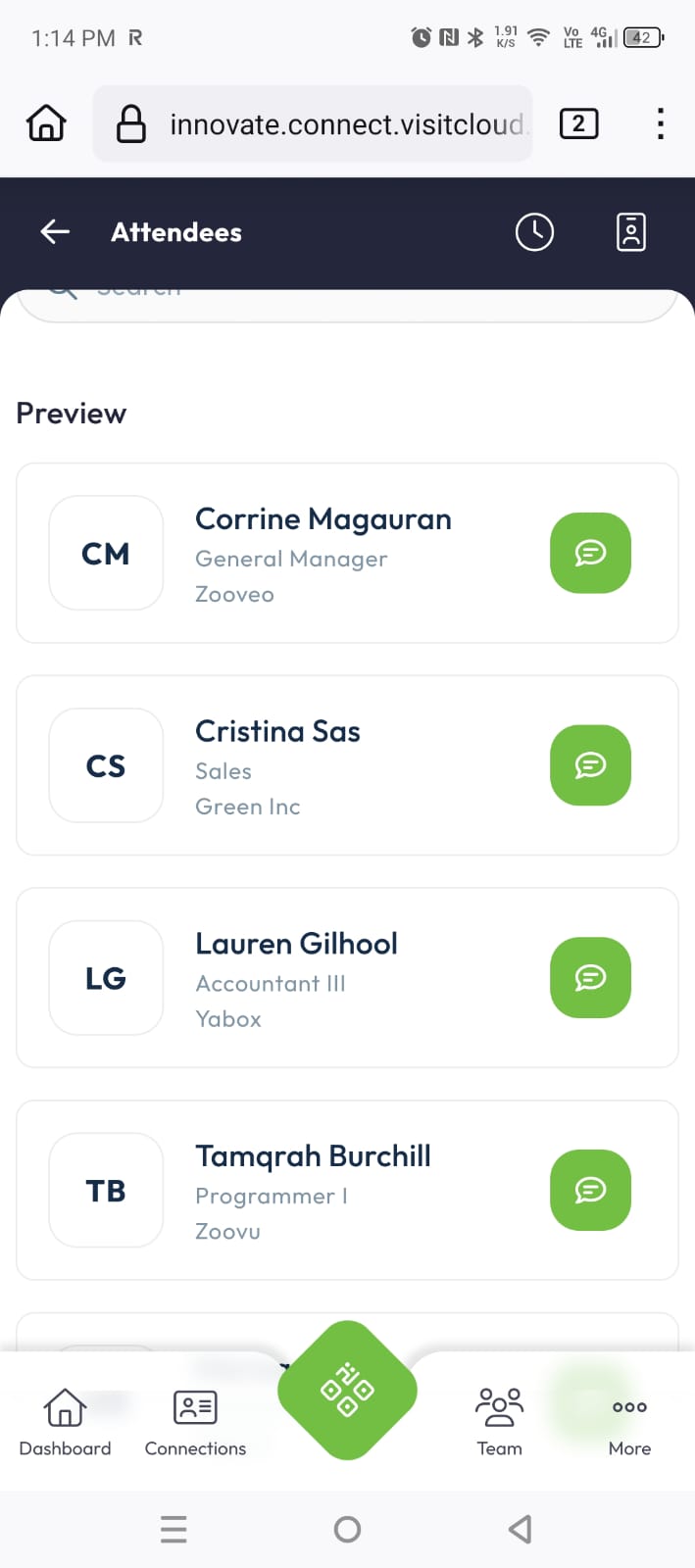The width and height of the screenshot is (695, 1568).
Task: Tap the central green QR scan button
Action: coord(347,1390)
